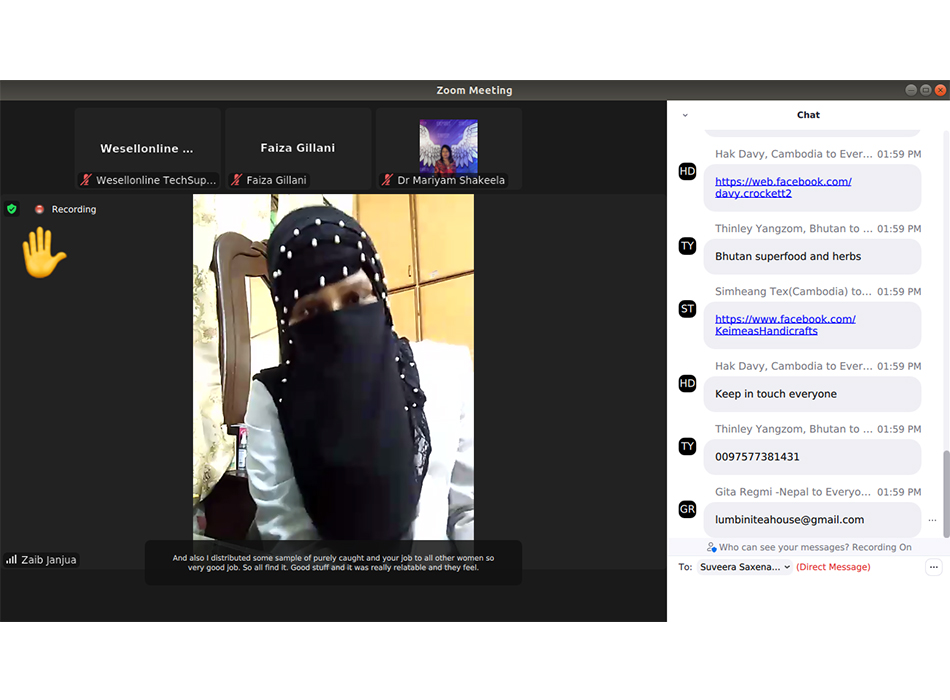Open the recipient dropdown Suveera Saxena
950x700 pixels.
click(745, 567)
